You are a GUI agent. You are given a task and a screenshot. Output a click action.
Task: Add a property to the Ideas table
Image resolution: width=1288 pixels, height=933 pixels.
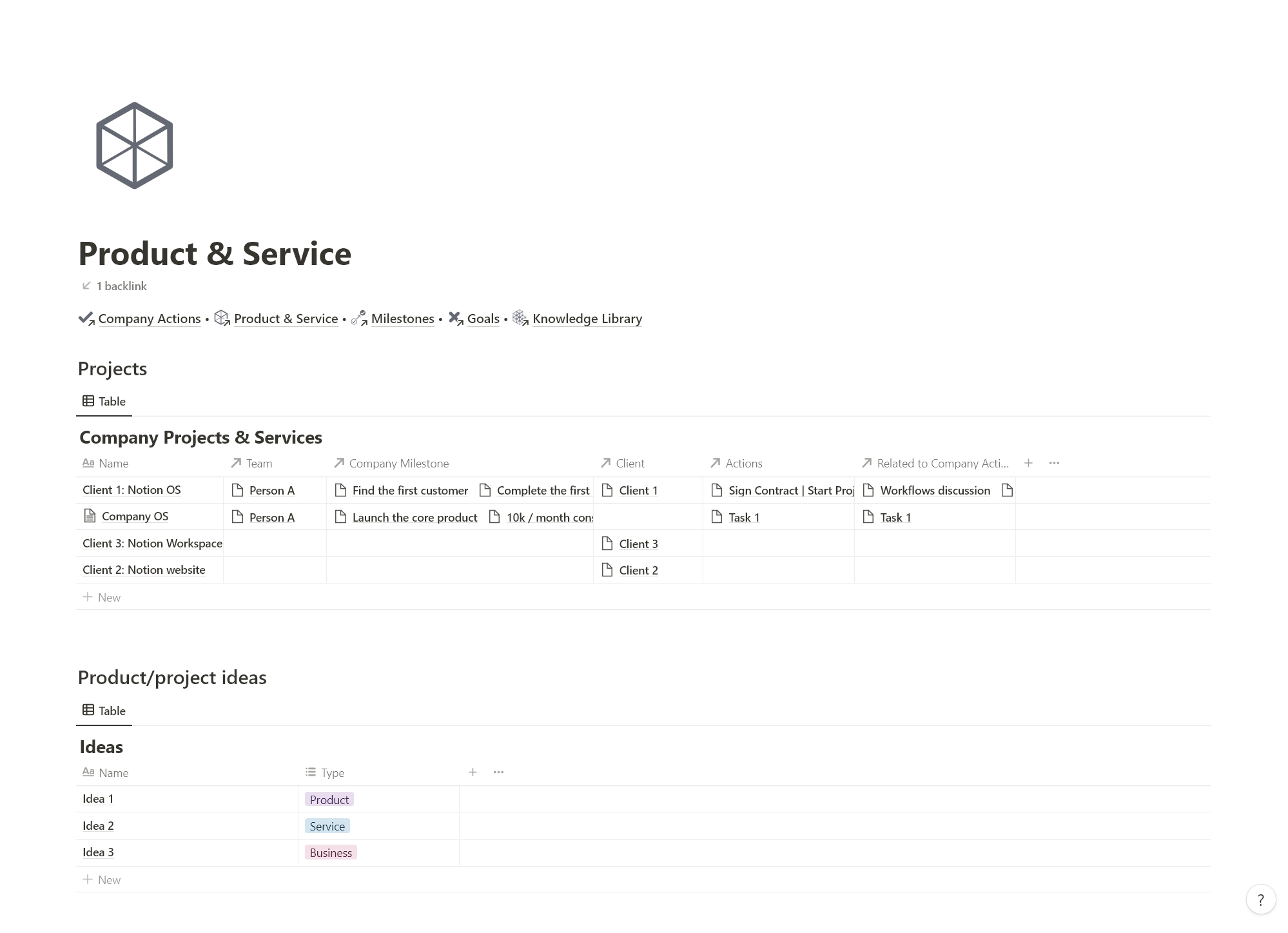point(473,772)
